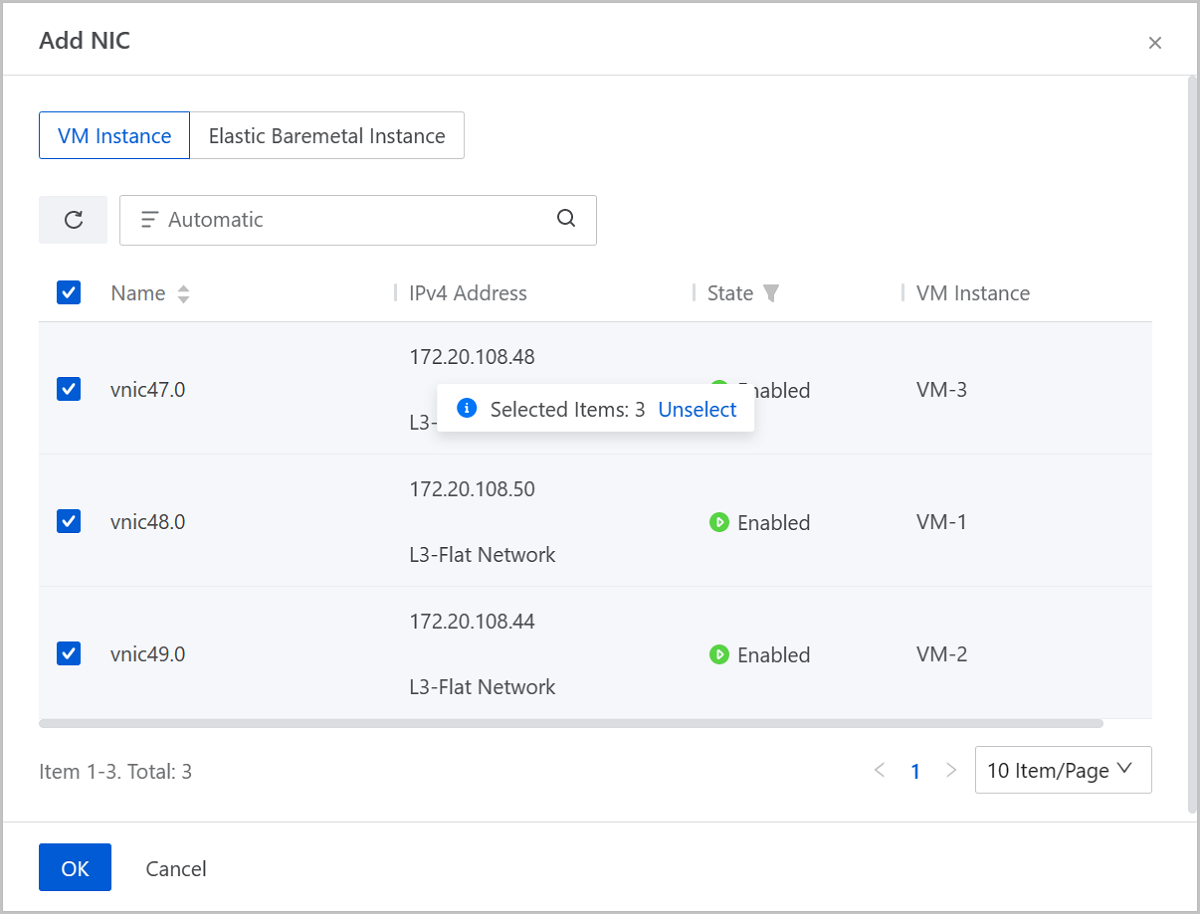
Task: Uncheck the vnic48.0 row checkbox
Action: tap(69, 521)
